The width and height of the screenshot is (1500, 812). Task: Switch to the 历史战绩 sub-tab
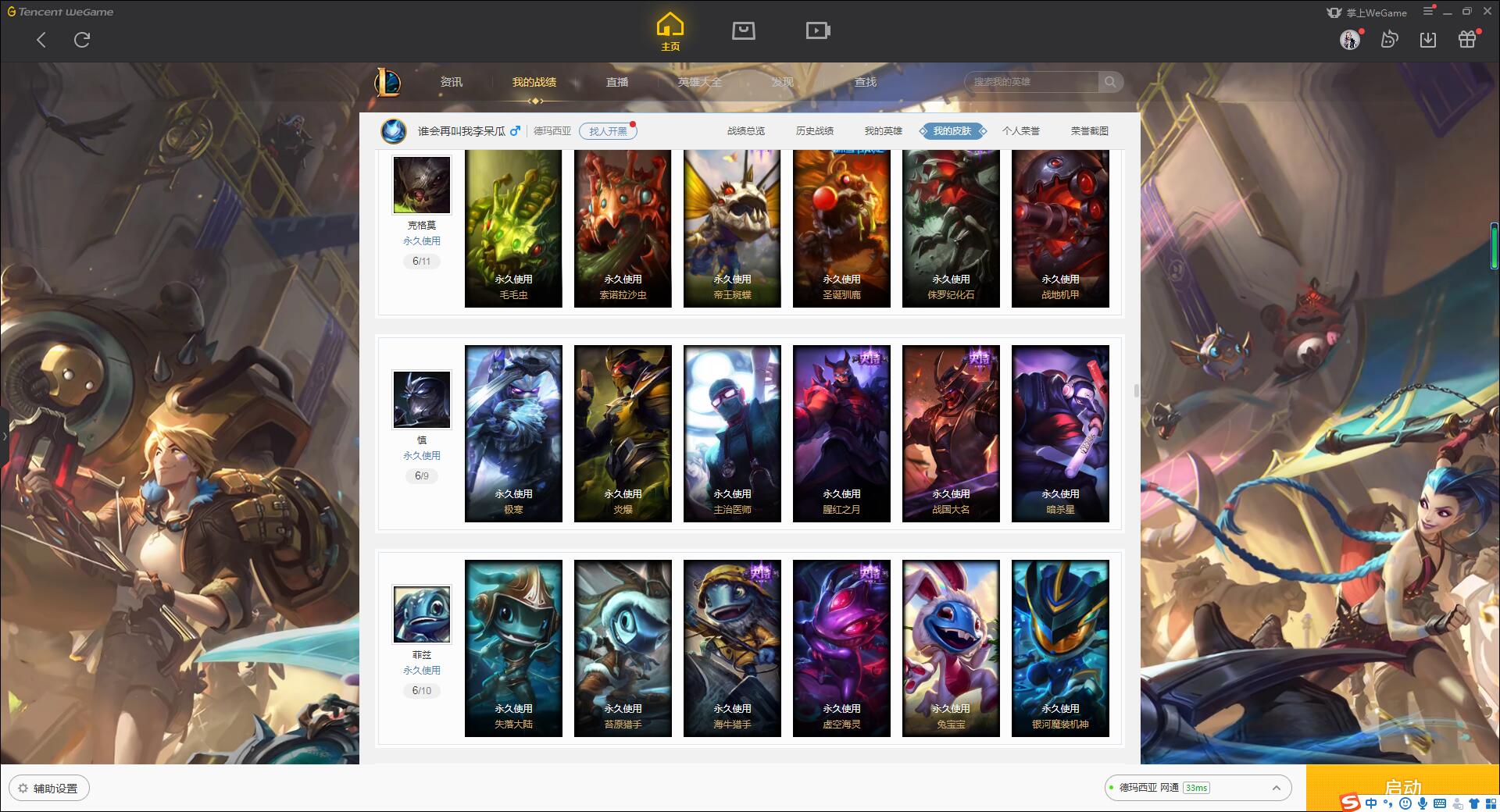pyautogui.click(x=815, y=131)
